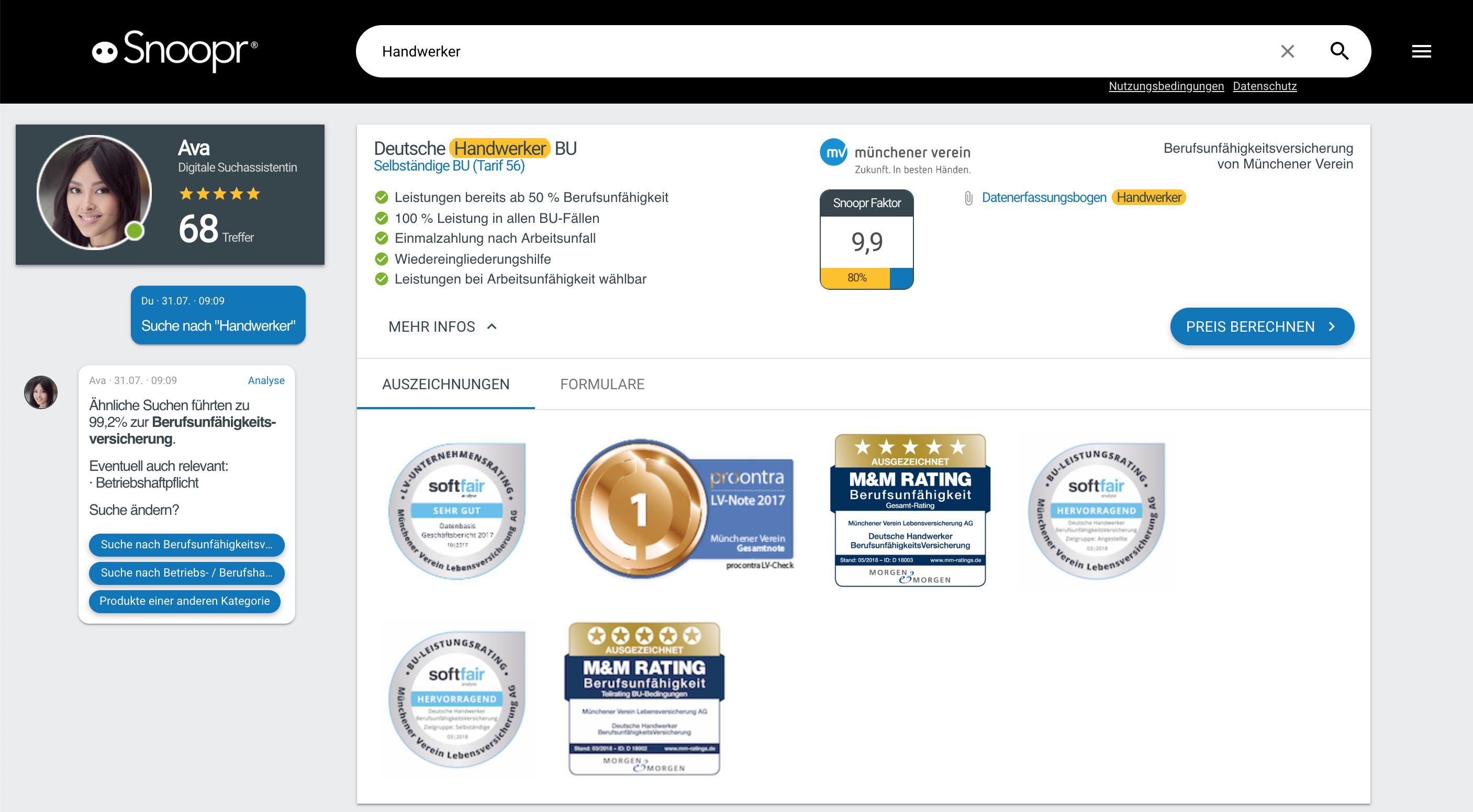Image resolution: width=1473 pixels, height=812 pixels.
Task: Click the 80% progress bar
Action: (867, 278)
